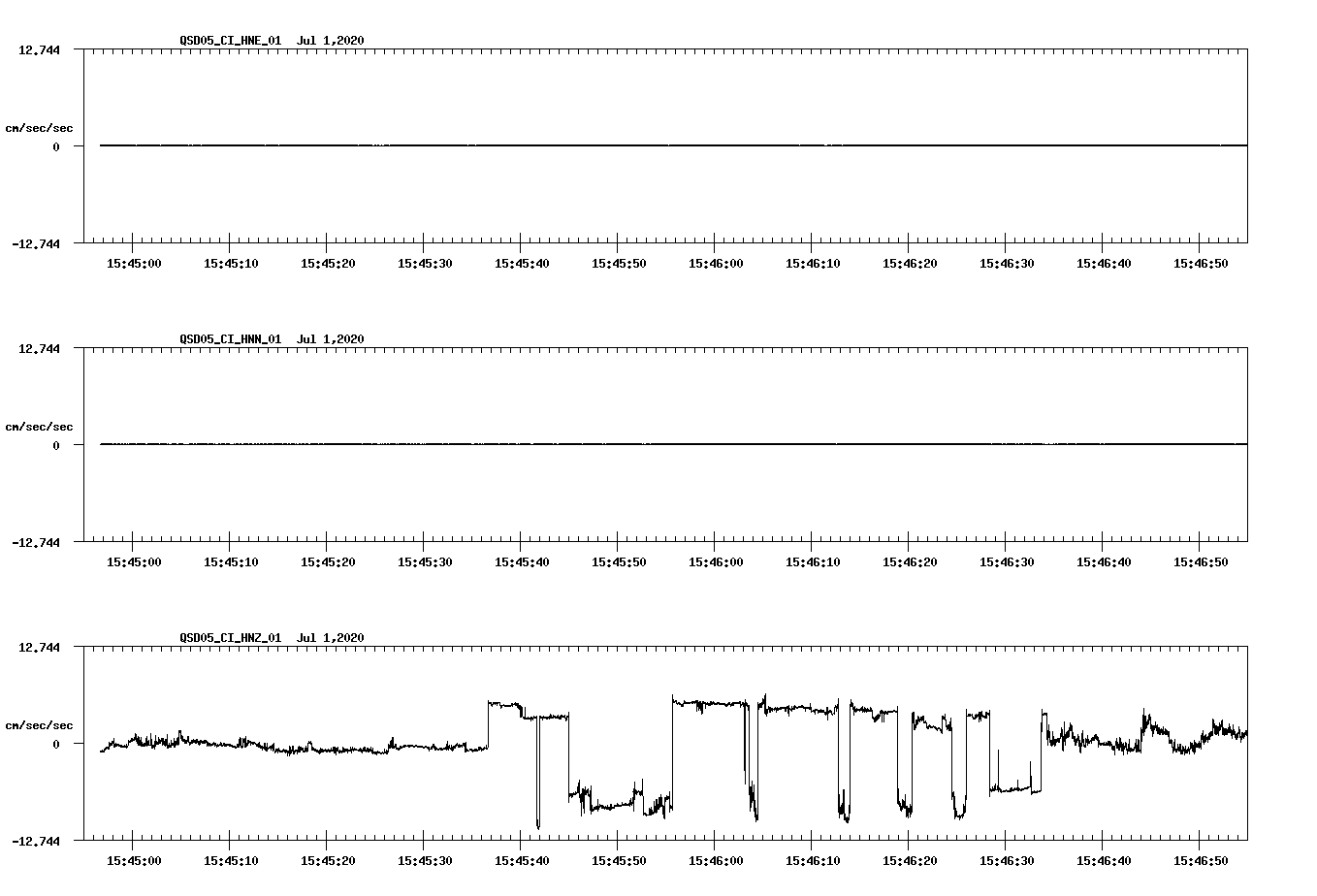Click the QSD05_CI_HNN_01 plot title
Image resolution: width=1317 pixels, height=896 pixels.
pos(272,339)
